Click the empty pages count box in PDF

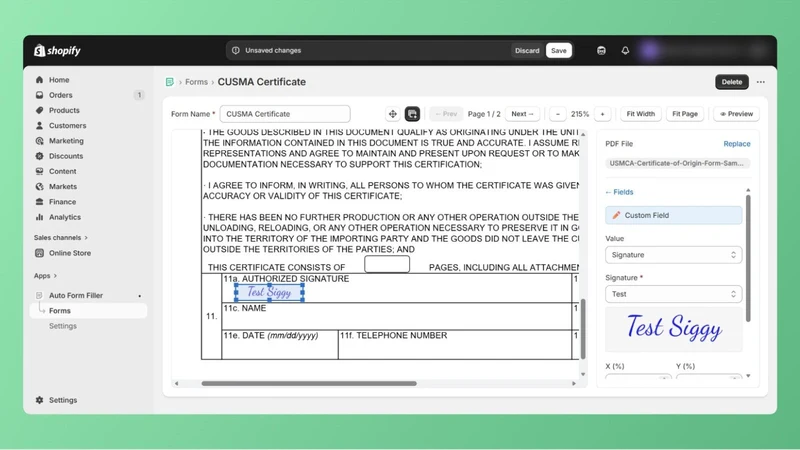[387, 264]
